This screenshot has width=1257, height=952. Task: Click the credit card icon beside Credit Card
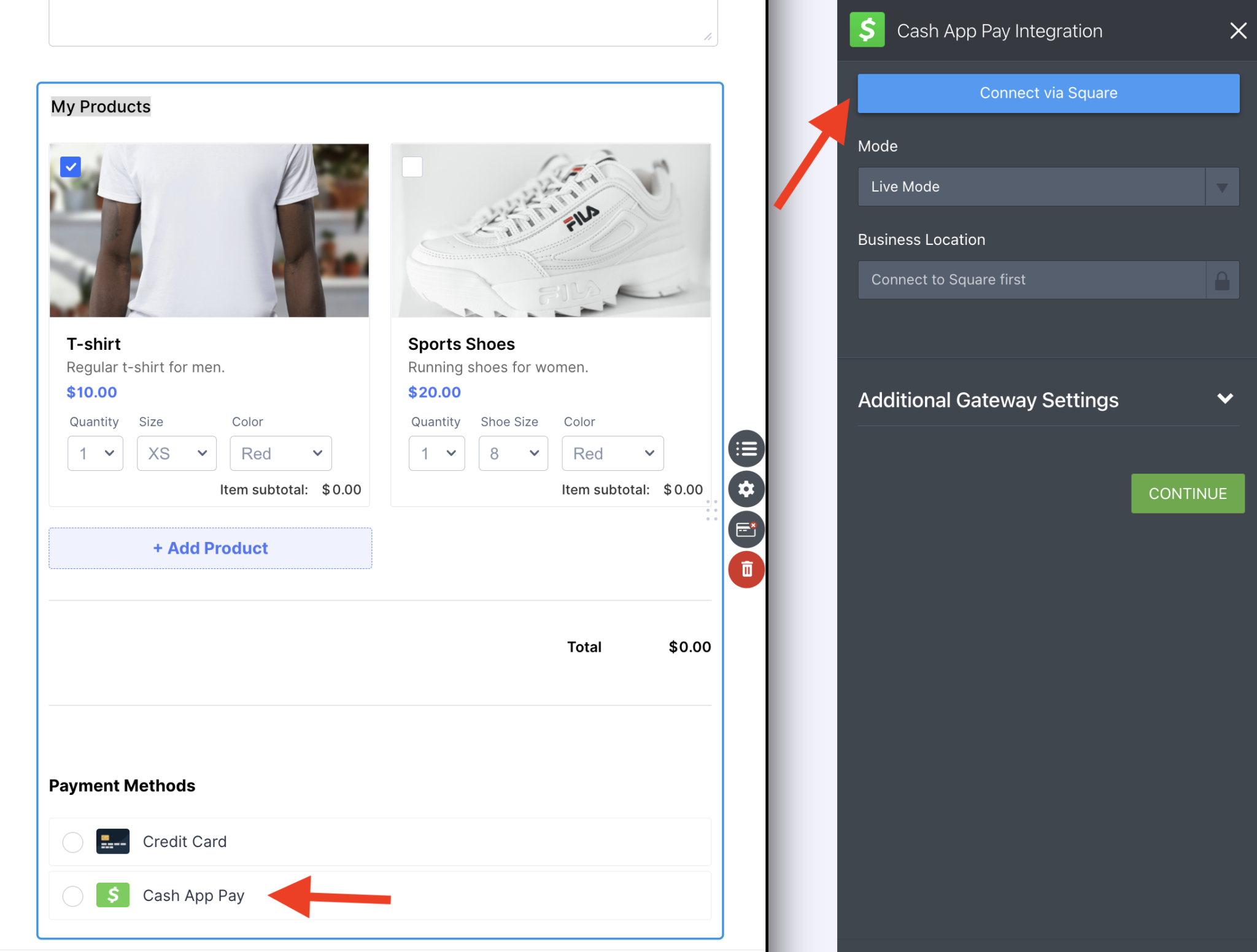tap(113, 842)
